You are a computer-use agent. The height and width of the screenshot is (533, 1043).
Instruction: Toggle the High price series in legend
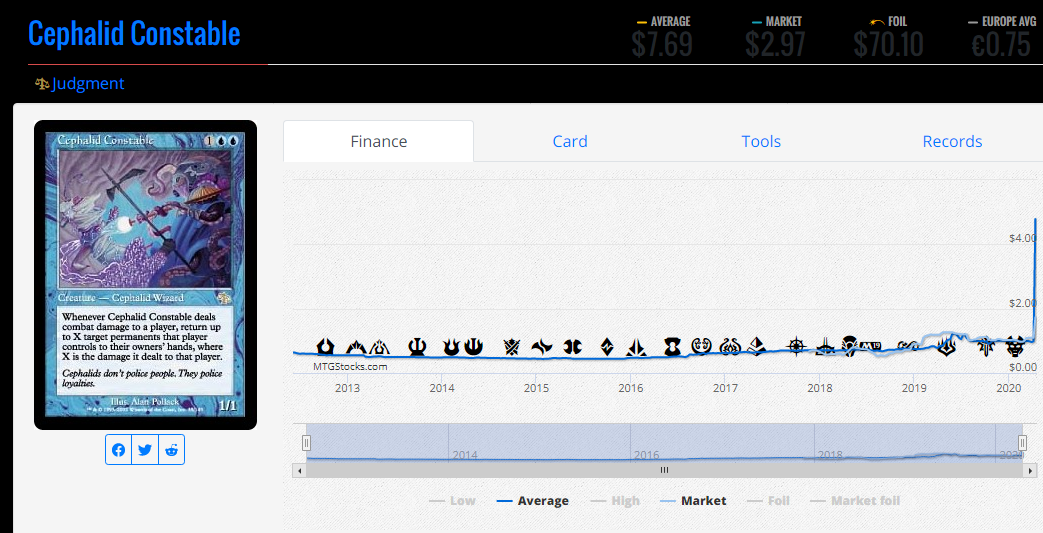[615, 501]
